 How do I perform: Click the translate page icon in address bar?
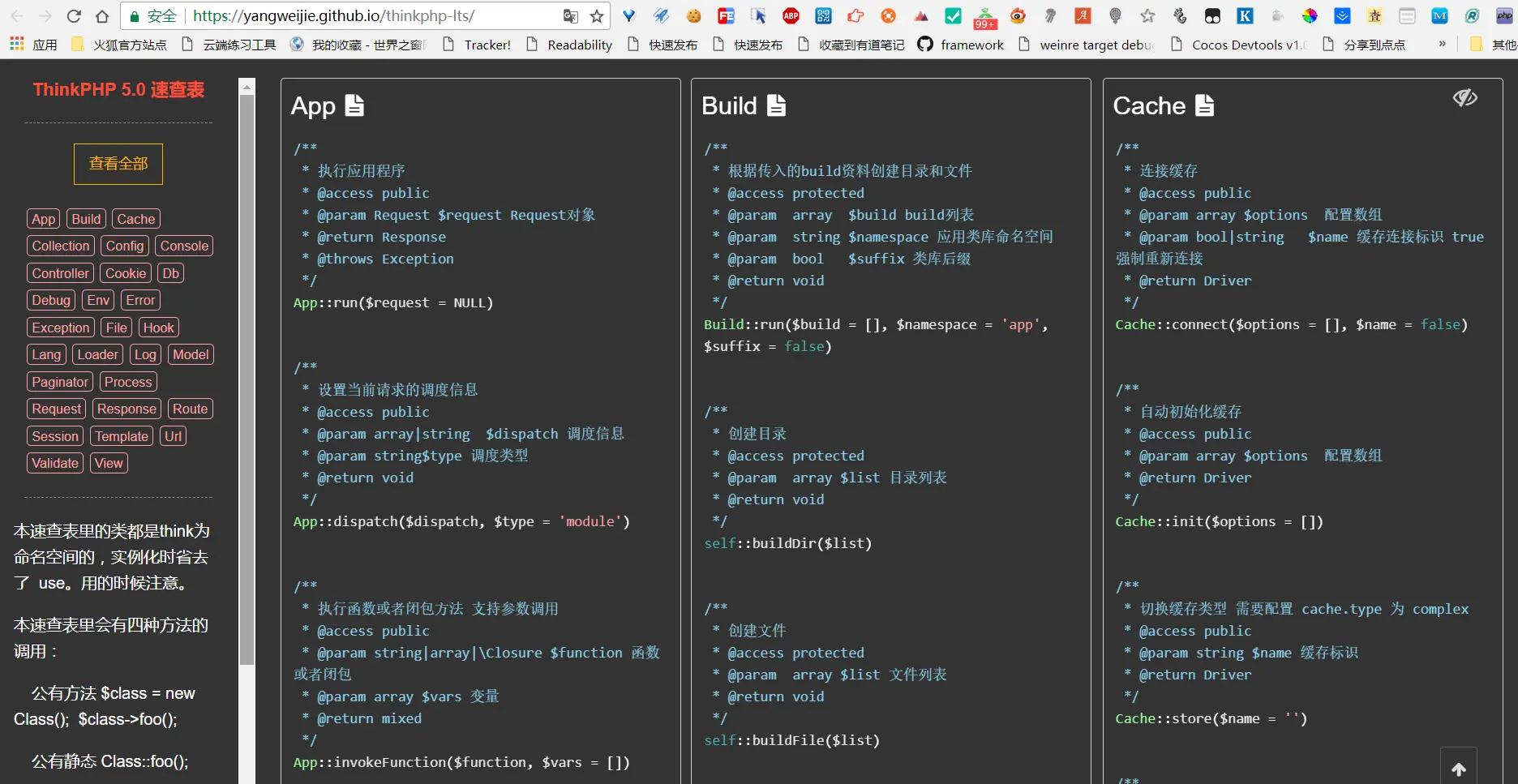[571, 16]
